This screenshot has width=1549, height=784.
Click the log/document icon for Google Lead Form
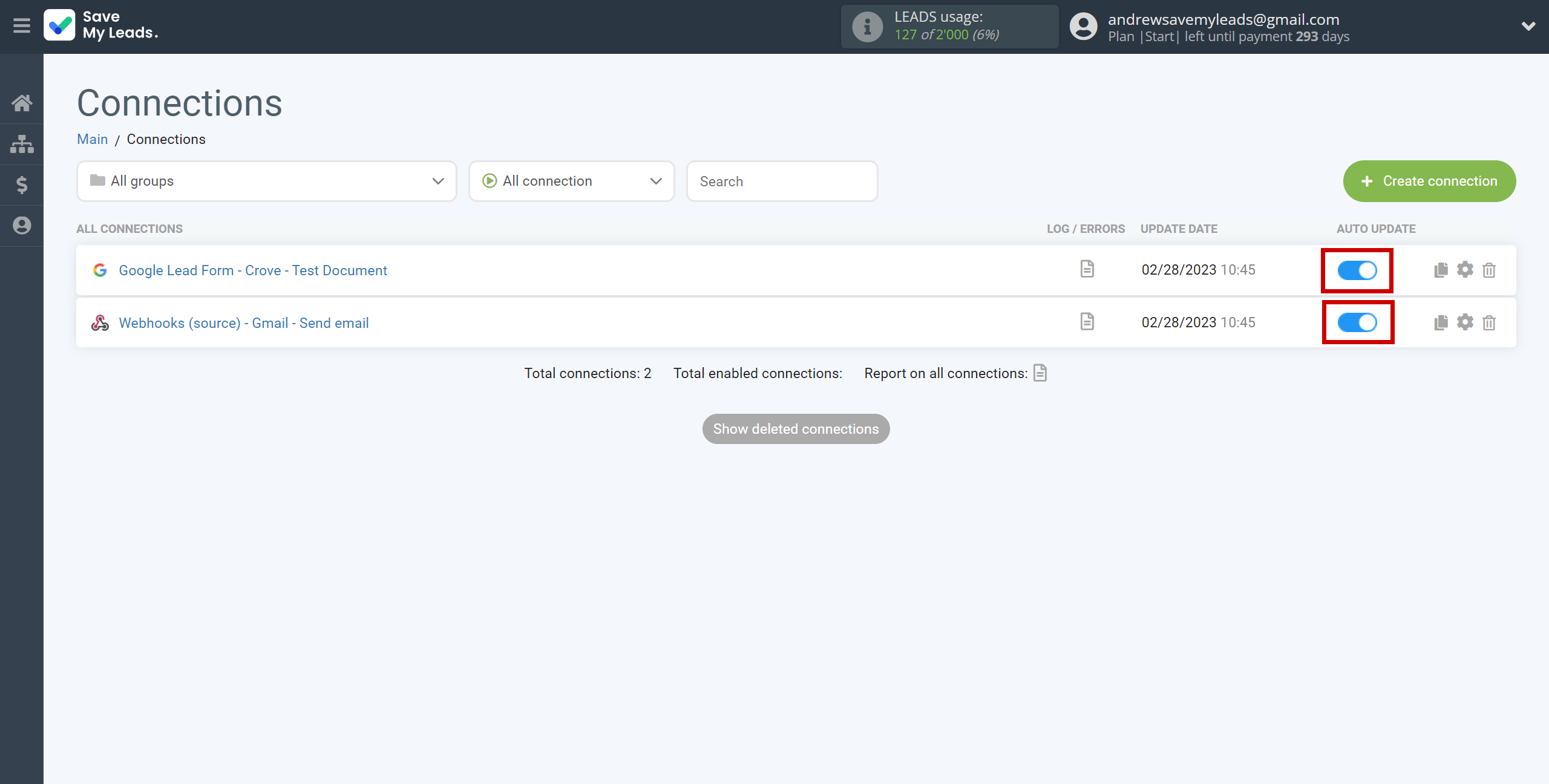[x=1086, y=269]
